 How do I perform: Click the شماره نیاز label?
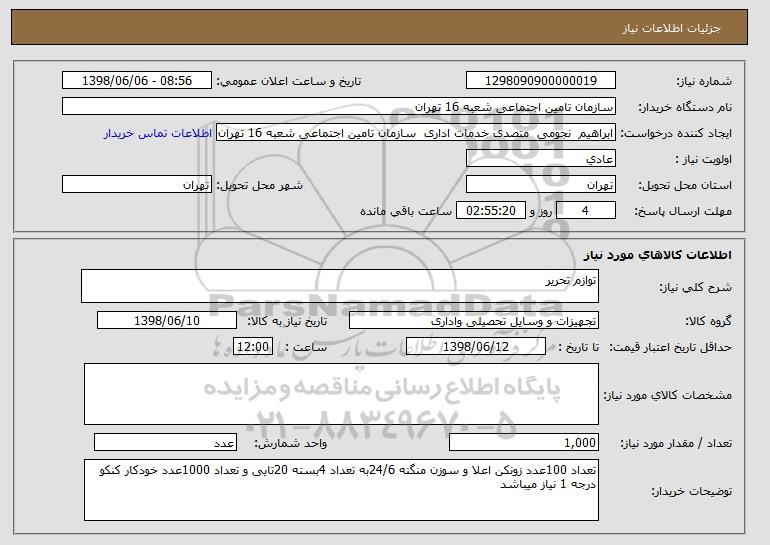click(704, 81)
